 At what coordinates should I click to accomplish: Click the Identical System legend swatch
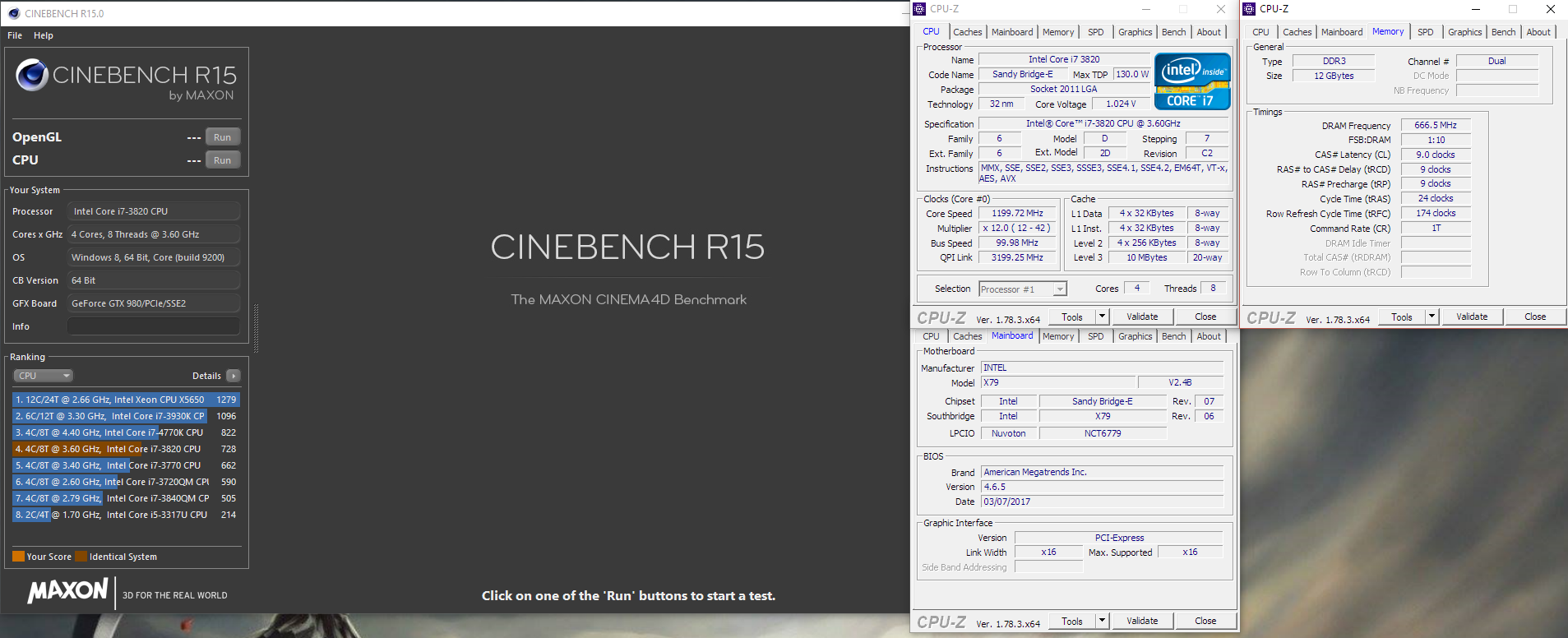pyautogui.click(x=81, y=557)
